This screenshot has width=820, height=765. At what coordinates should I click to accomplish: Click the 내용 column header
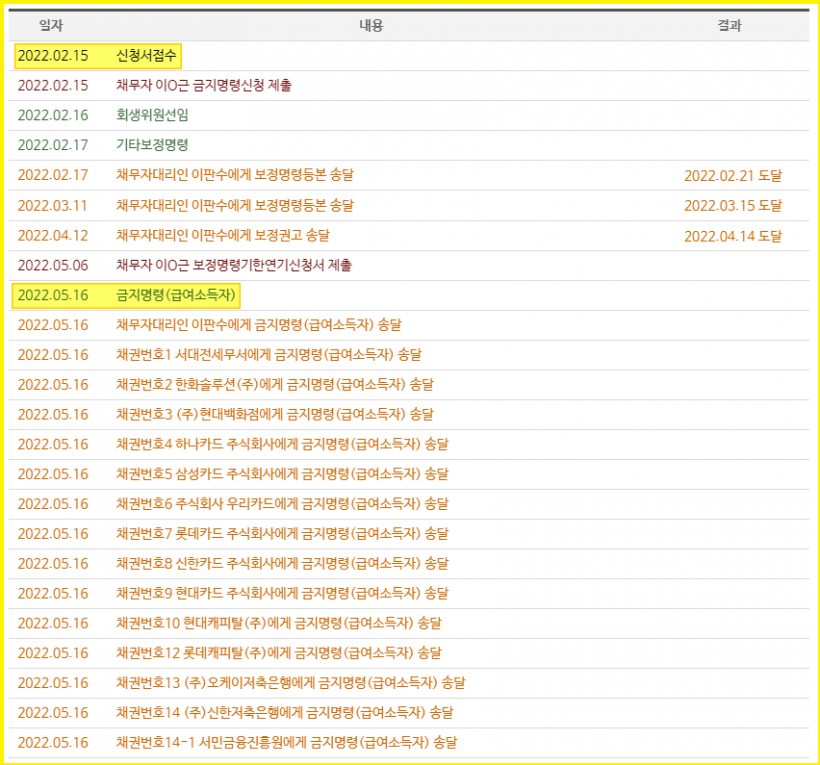pyautogui.click(x=371, y=25)
